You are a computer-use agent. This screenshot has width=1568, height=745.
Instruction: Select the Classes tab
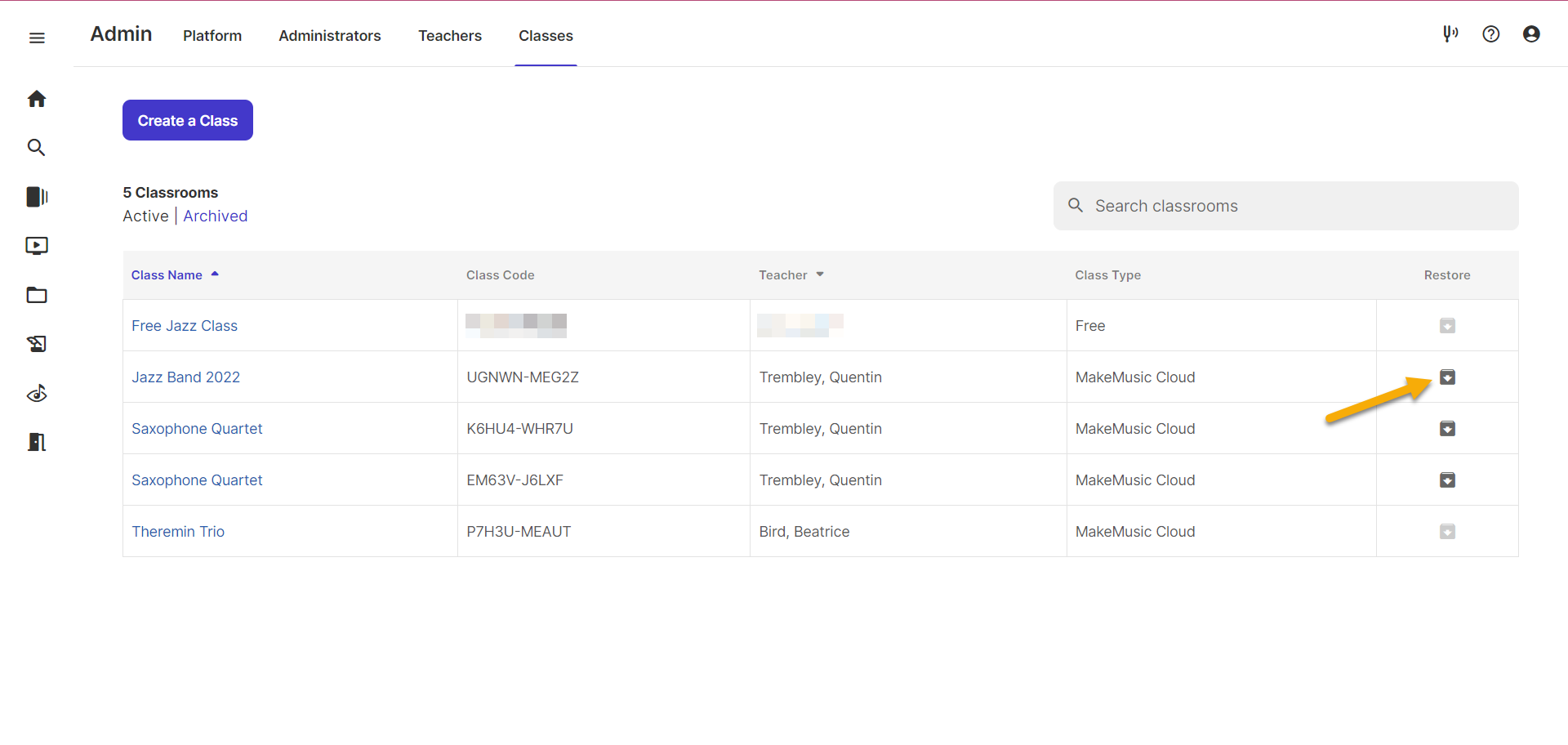tap(546, 36)
